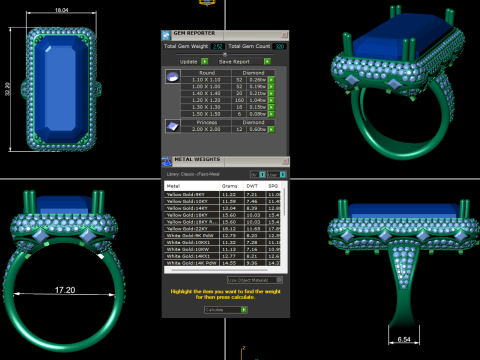Image resolution: width=480 pixels, height=360 pixels.
Task: Close the Gem Reporter panel
Action: click(284, 34)
